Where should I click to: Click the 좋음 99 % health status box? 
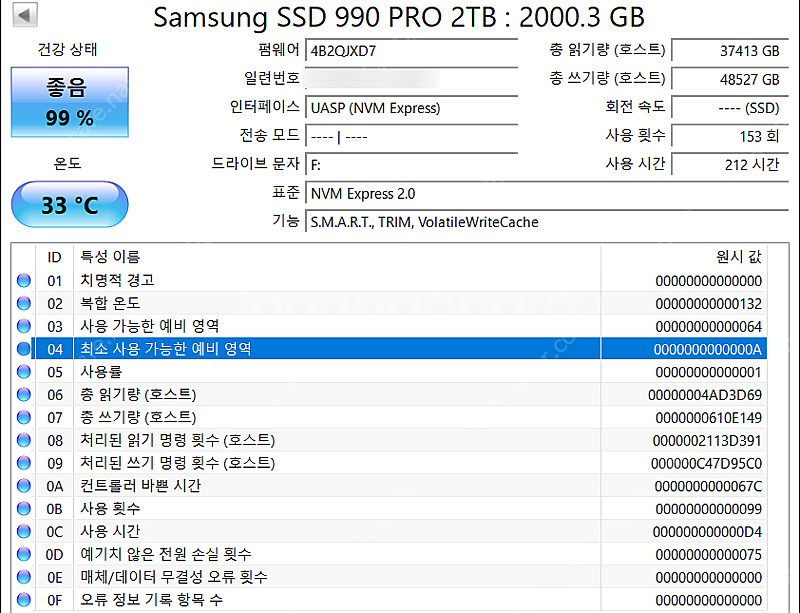coord(70,102)
